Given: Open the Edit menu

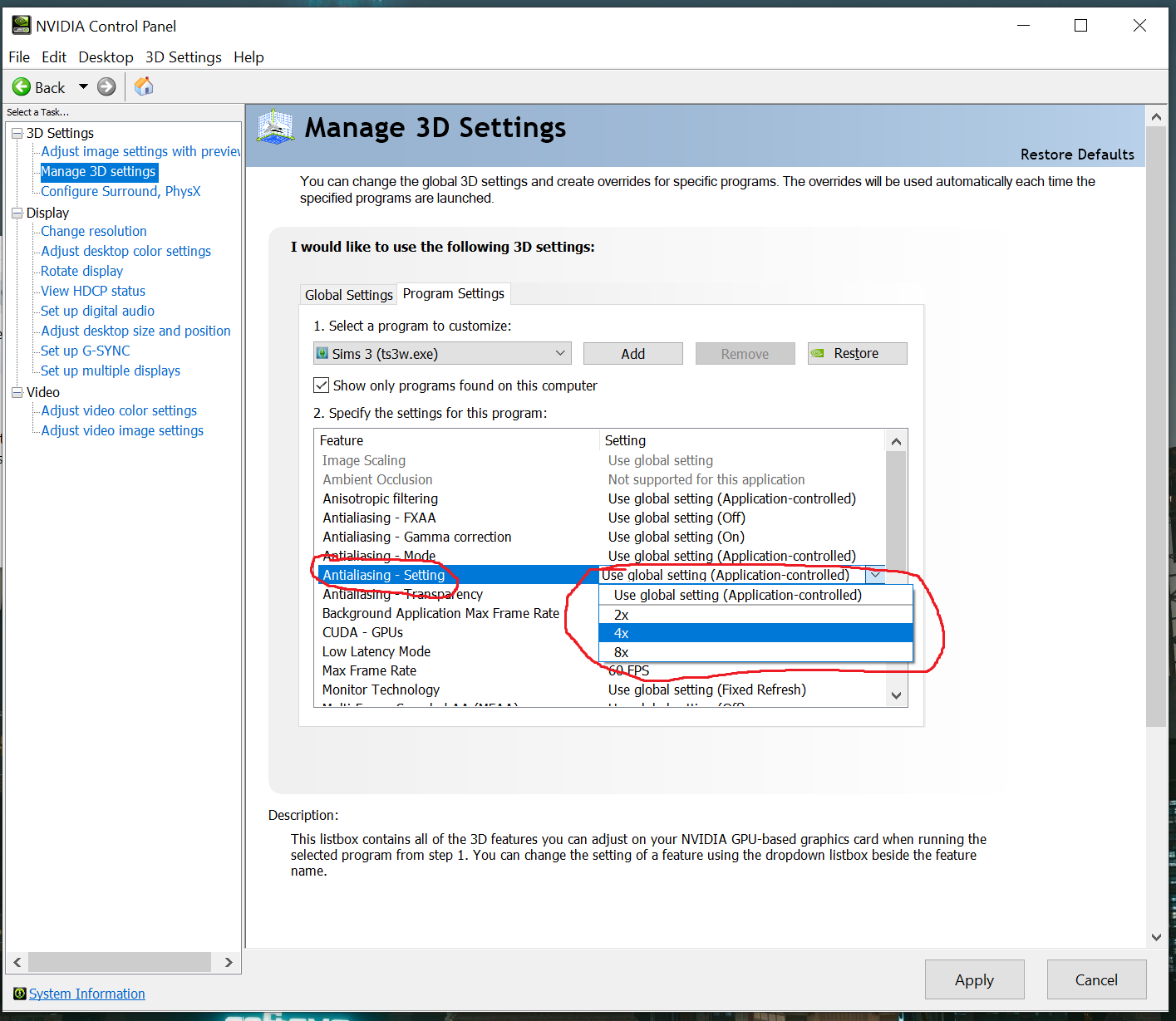Looking at the screenshot, I should 54,56.
